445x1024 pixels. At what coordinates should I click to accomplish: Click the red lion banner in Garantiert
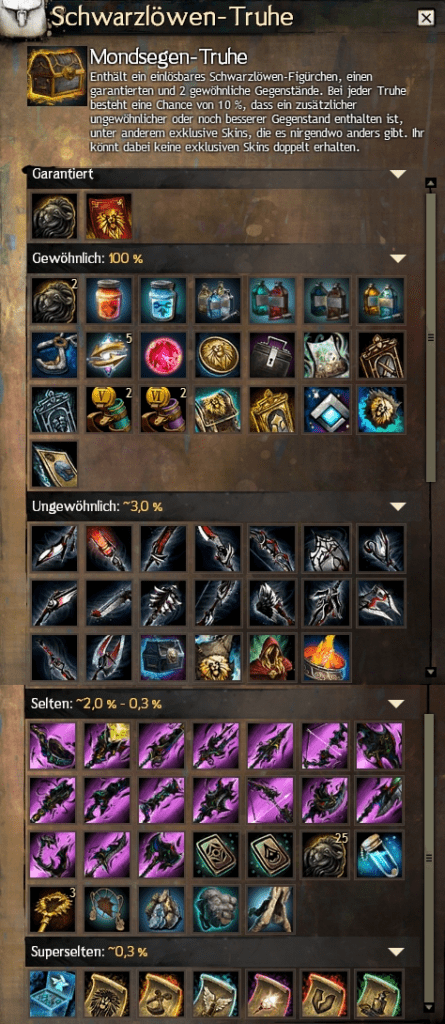click(x=108, y=216)
